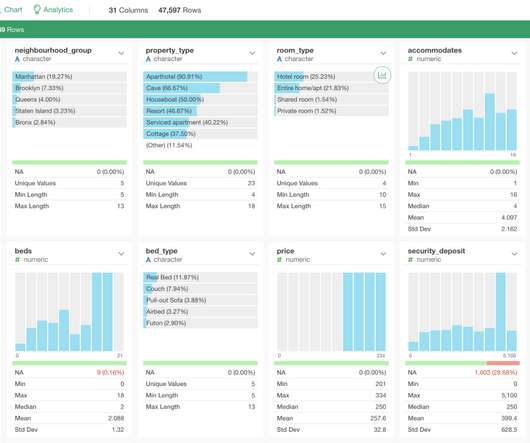Click the 47,597 Rows count

pos(179,10)
